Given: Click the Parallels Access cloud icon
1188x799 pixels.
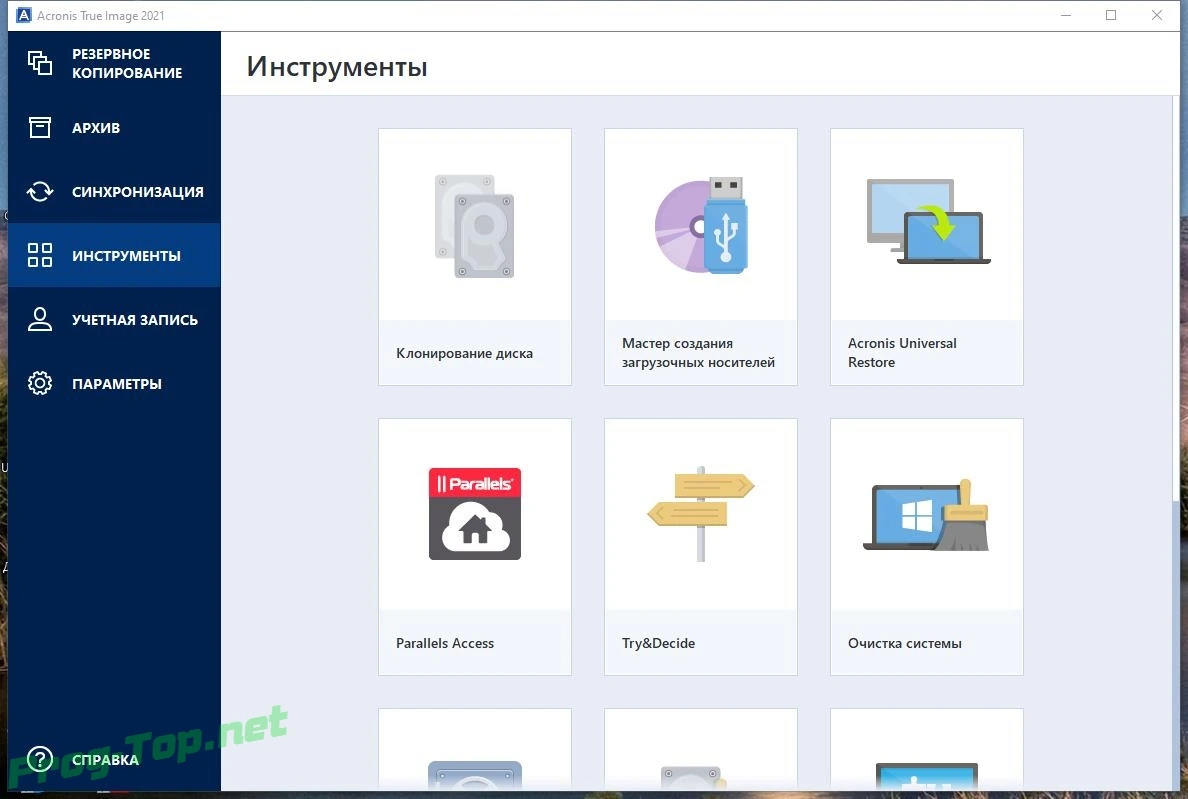Looking at the screenshot, I should pyautogui.click(x=475, y=513).
